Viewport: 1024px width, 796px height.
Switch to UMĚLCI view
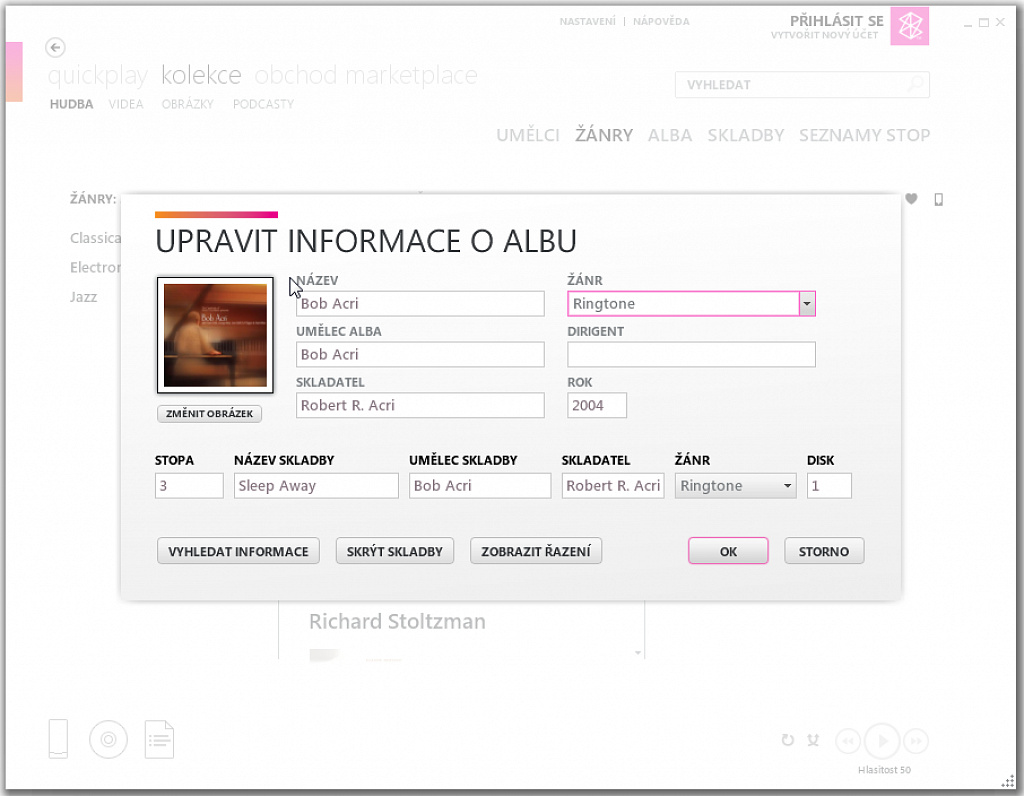528,135
